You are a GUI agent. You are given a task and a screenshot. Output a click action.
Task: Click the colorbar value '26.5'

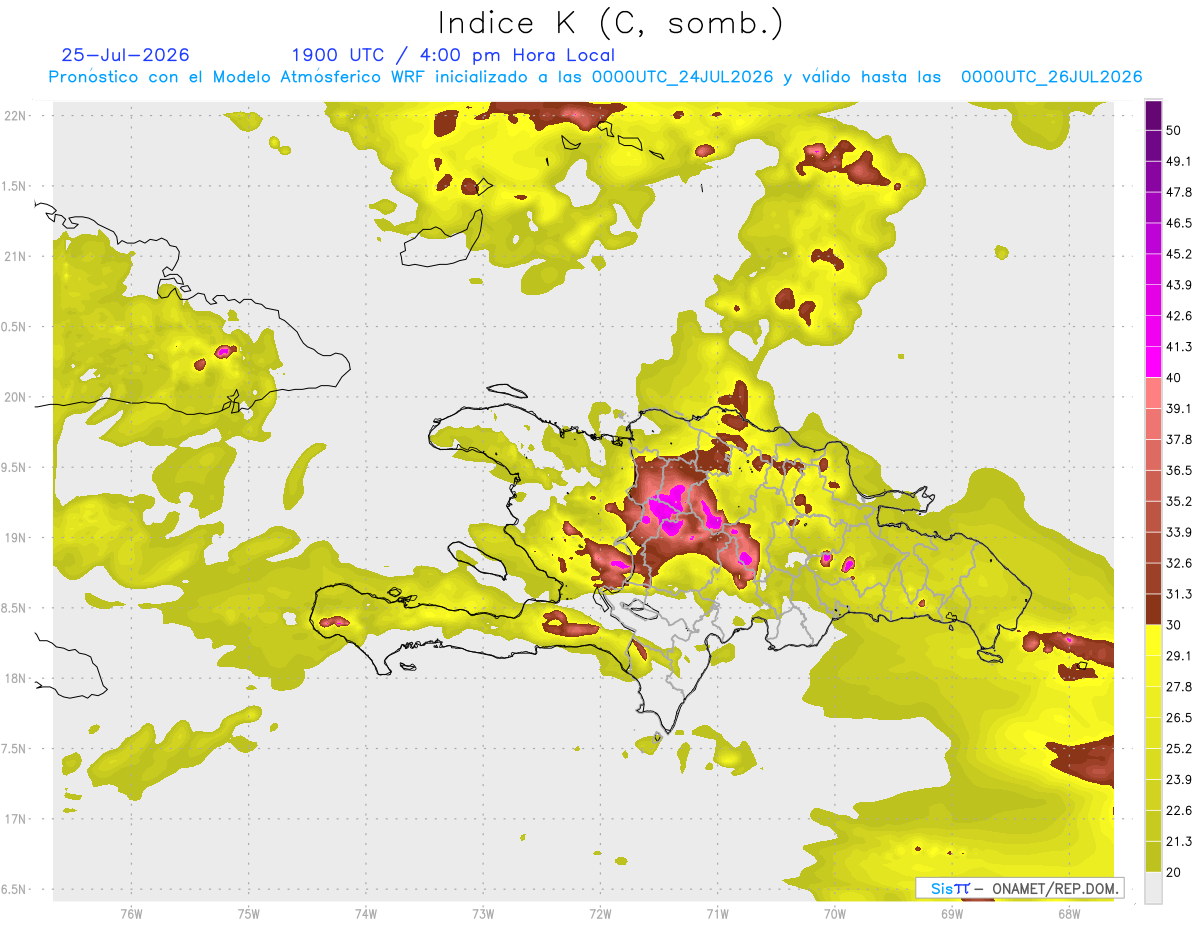[x=1179, y=717]
